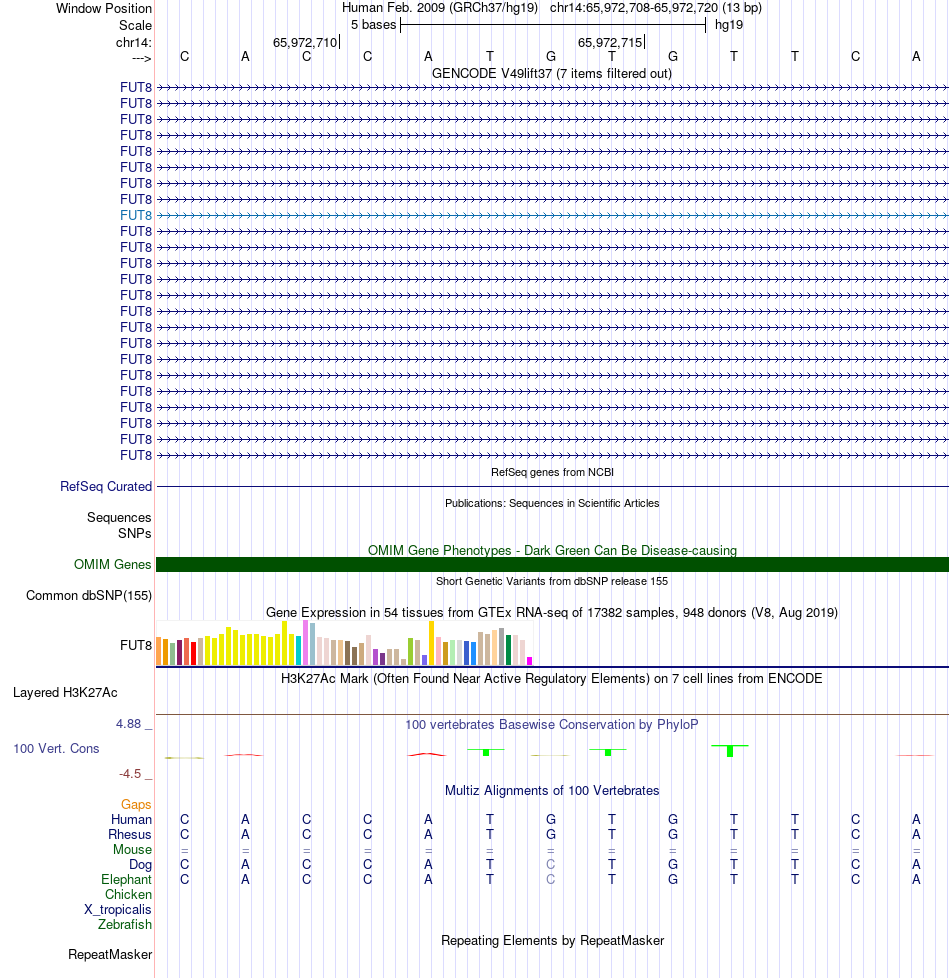This screenshot has width=950, height=978.
Task: Click the tallest green PhyloP conservation bar
Action: click(x=730, y=751)
